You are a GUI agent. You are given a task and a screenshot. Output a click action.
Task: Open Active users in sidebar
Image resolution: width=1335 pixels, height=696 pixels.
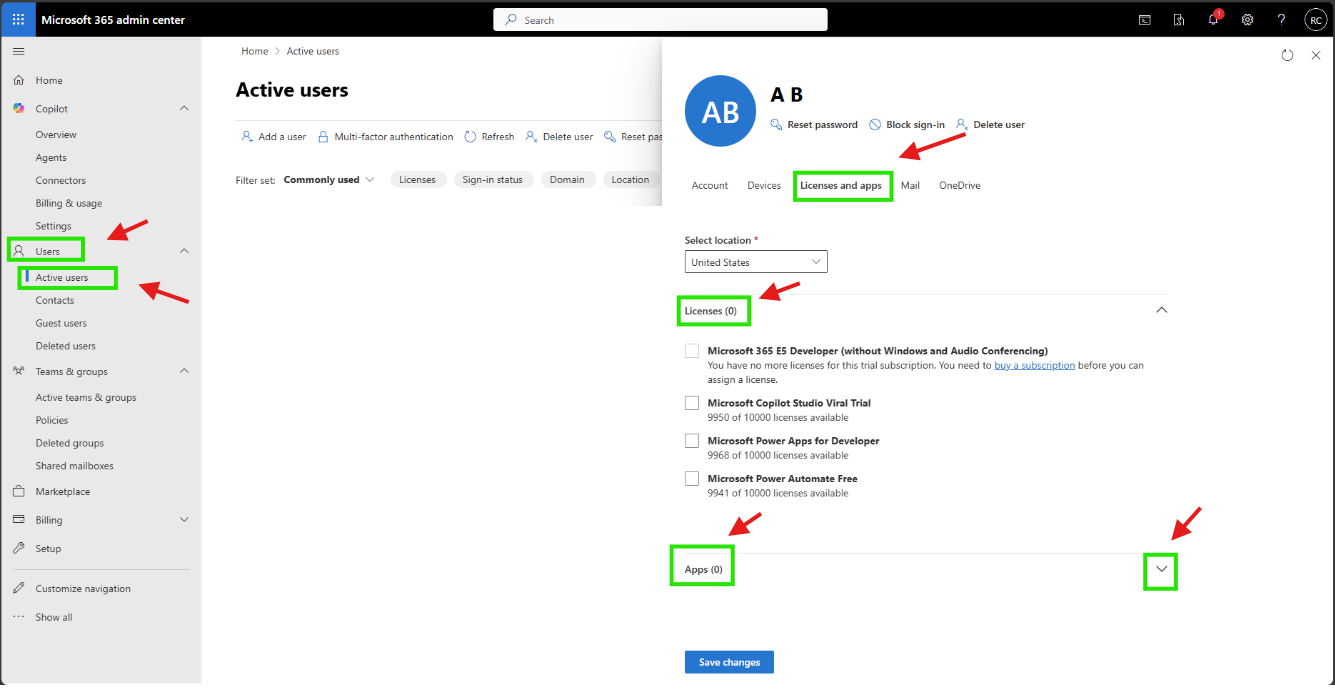pyautogui.click(x=62, y=277)
